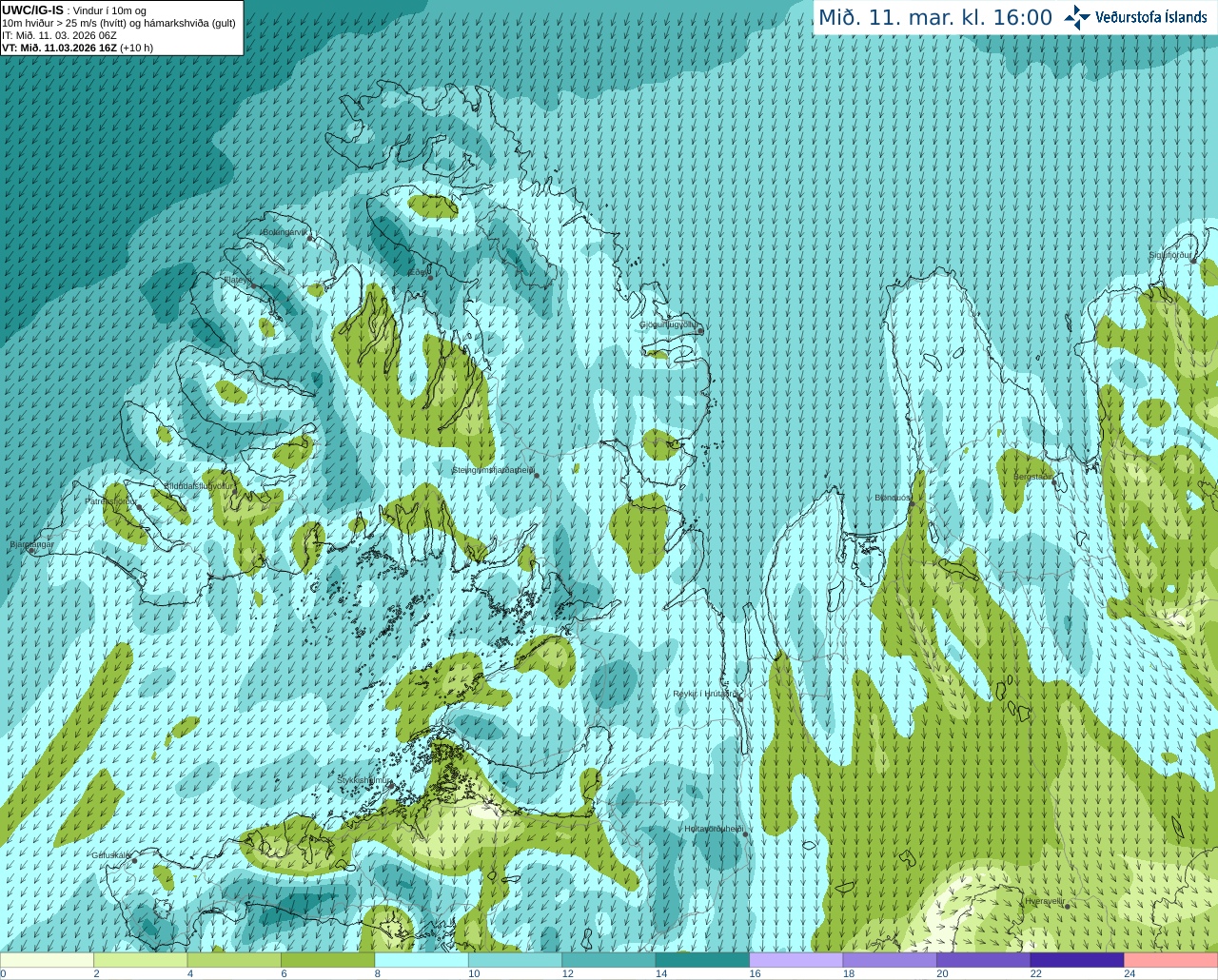The width and height of the screenshot is (1218, 980).
Task: Click the Hveravellir station label
Action: point(1045,901)
